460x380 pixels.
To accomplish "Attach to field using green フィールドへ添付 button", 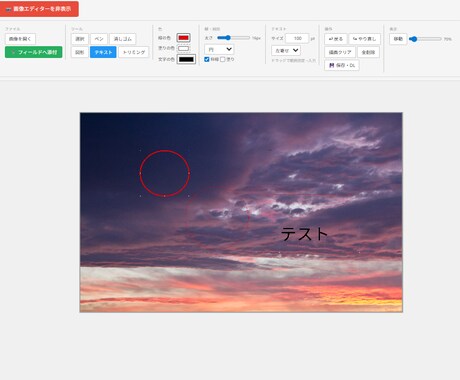I will (34, 52).
